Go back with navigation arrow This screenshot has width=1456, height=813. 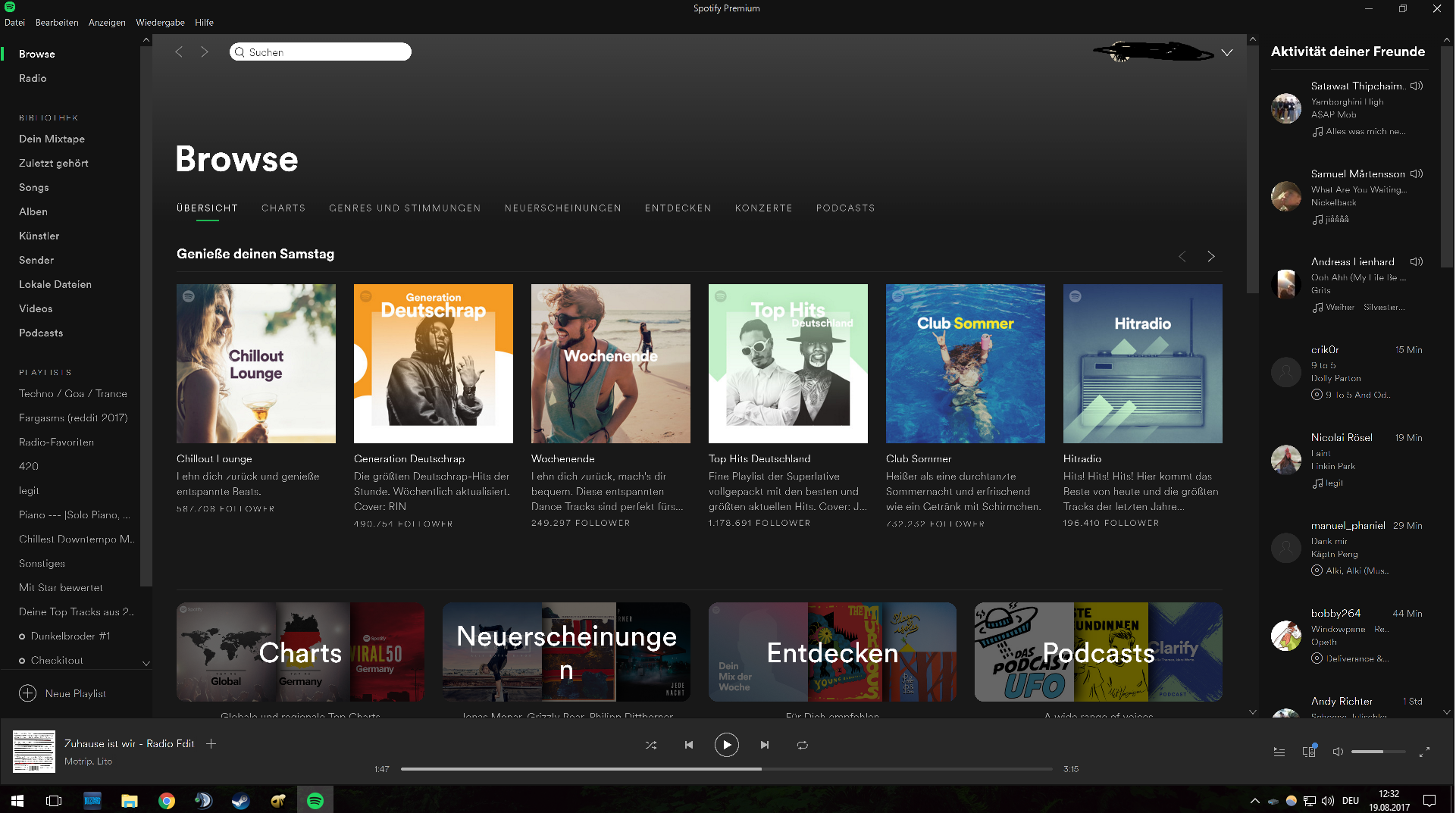(x=179, y=52)
